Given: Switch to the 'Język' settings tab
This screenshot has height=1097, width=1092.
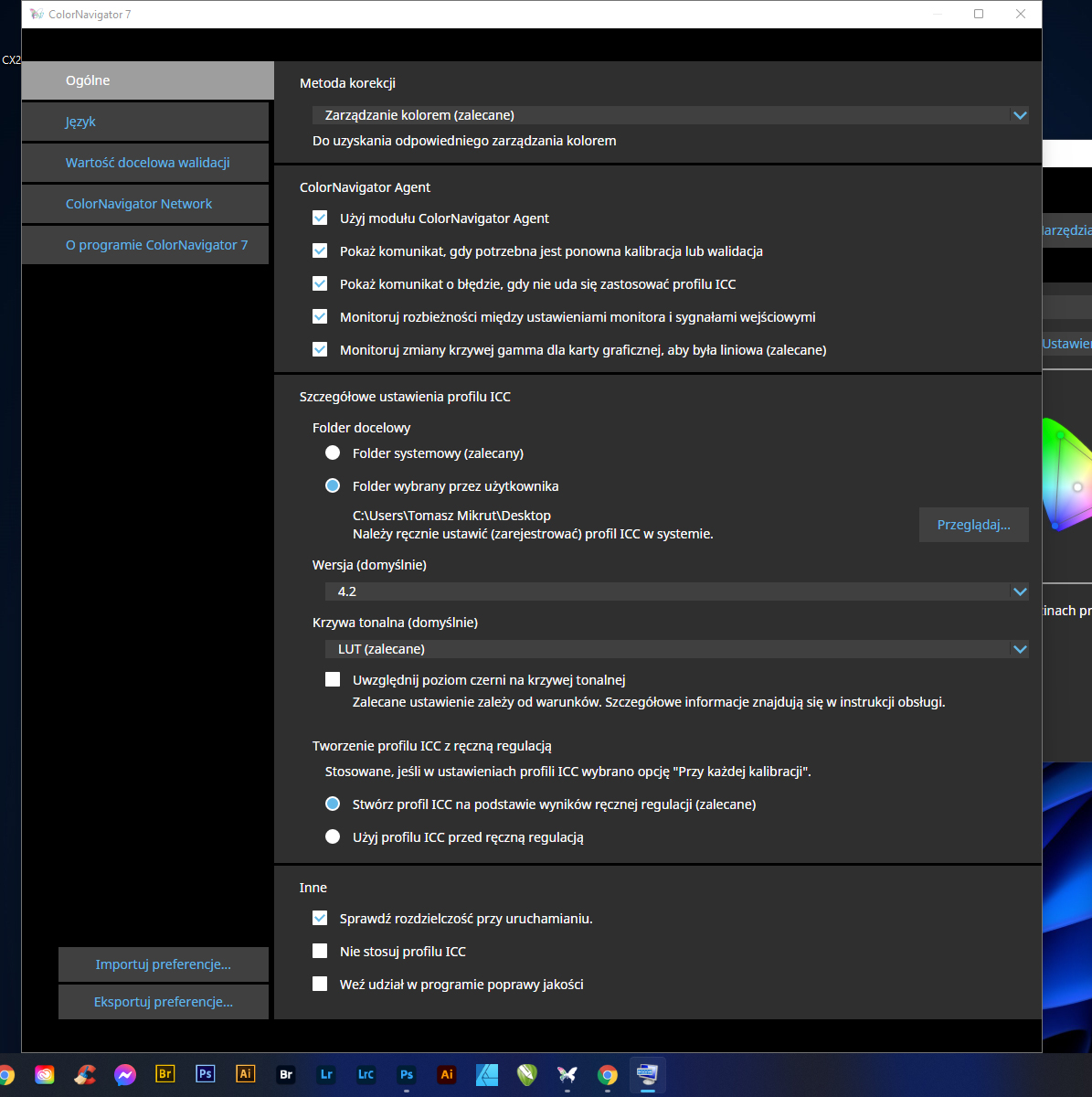Looking at the screenshot, I should (x=145, y=122).
